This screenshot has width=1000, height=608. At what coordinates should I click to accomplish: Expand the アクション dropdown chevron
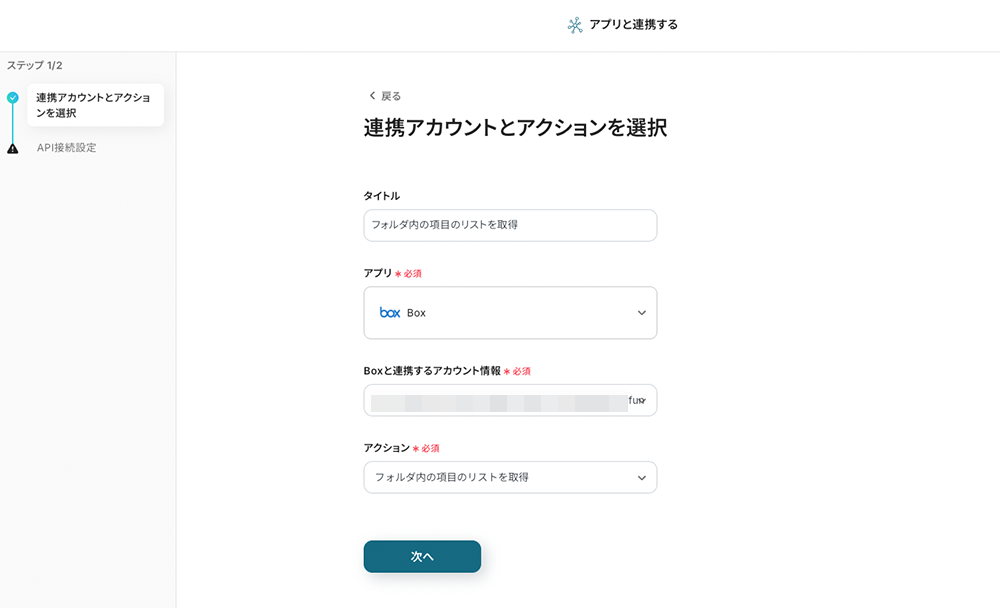641,478
